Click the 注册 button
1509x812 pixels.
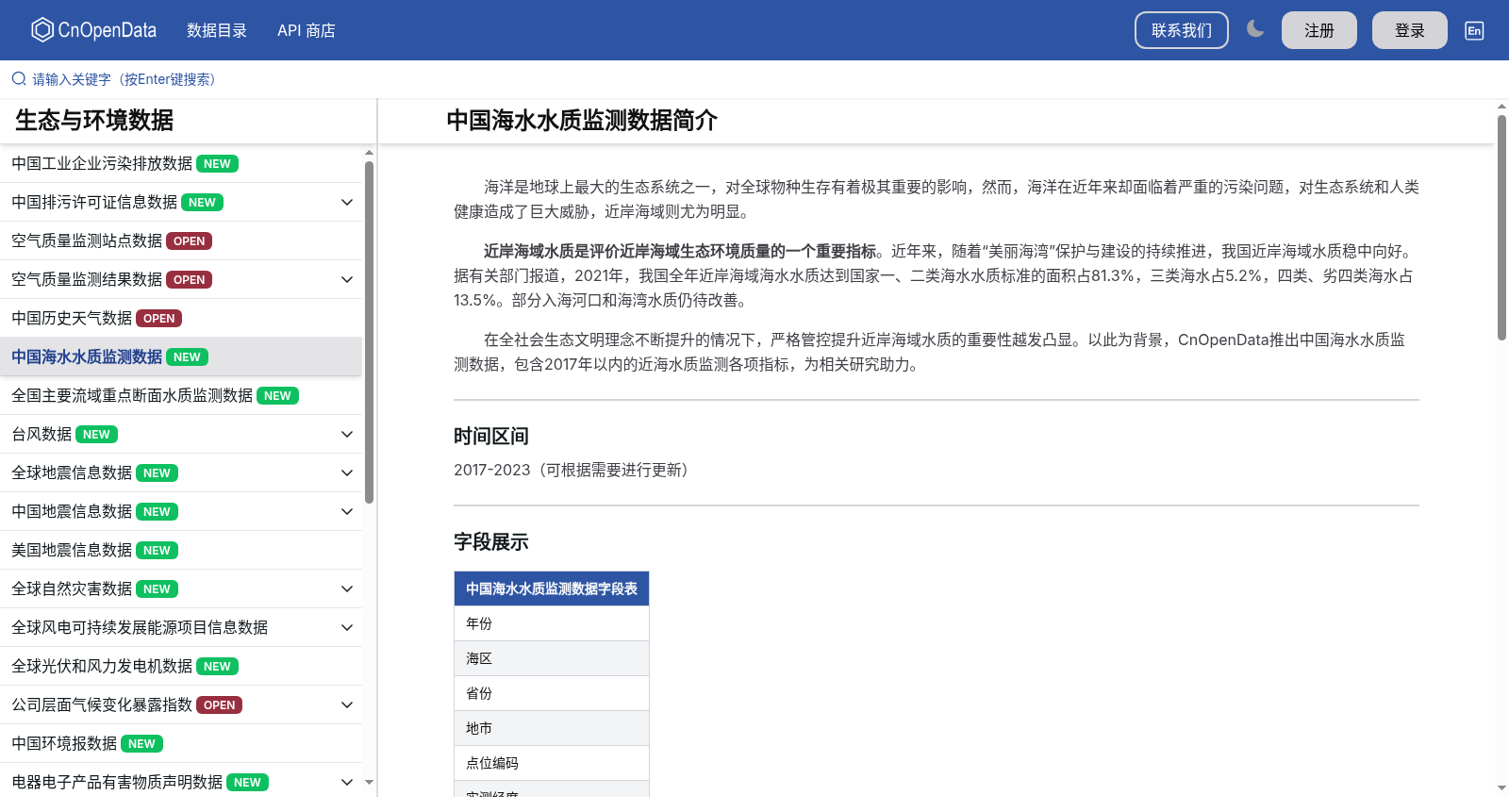click(x=1319, y=30)
